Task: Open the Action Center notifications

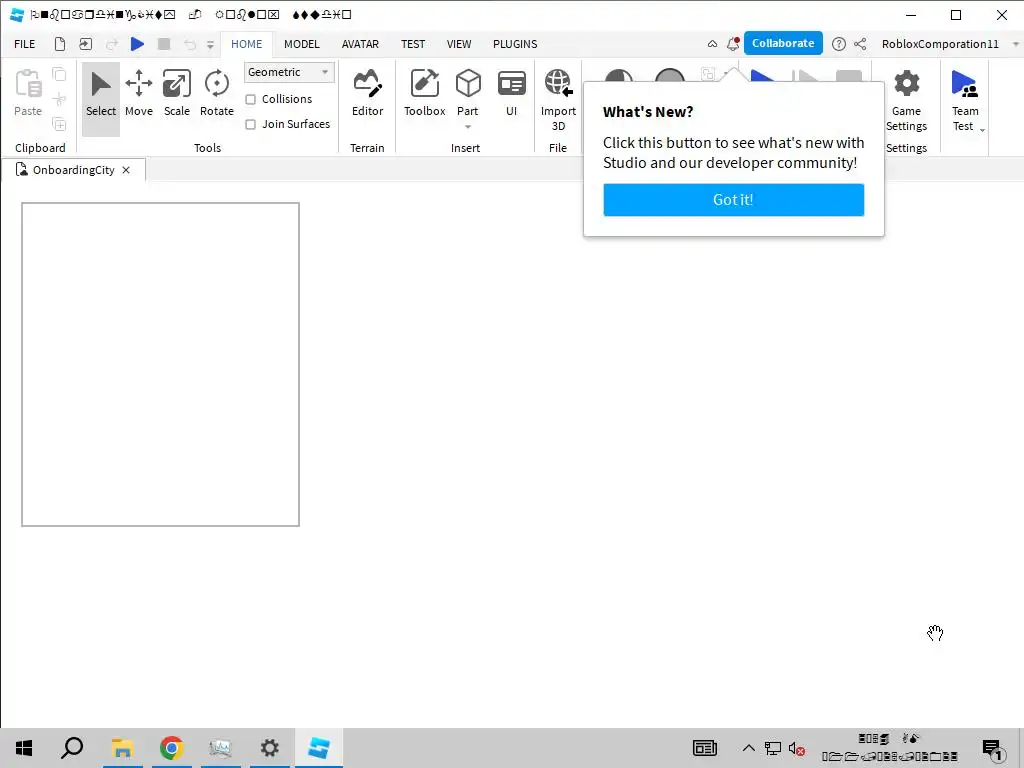Action: (x=993, y=749)
